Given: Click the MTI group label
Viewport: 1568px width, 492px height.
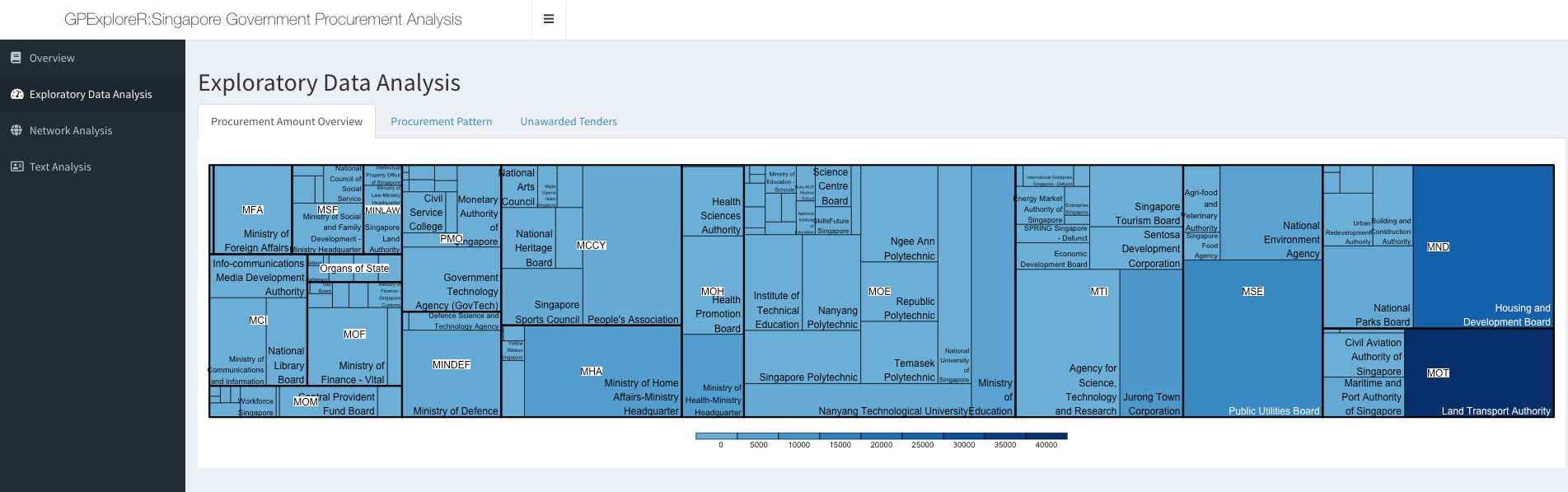Looking at the screenshot, I should click(x=1099, y=292).
